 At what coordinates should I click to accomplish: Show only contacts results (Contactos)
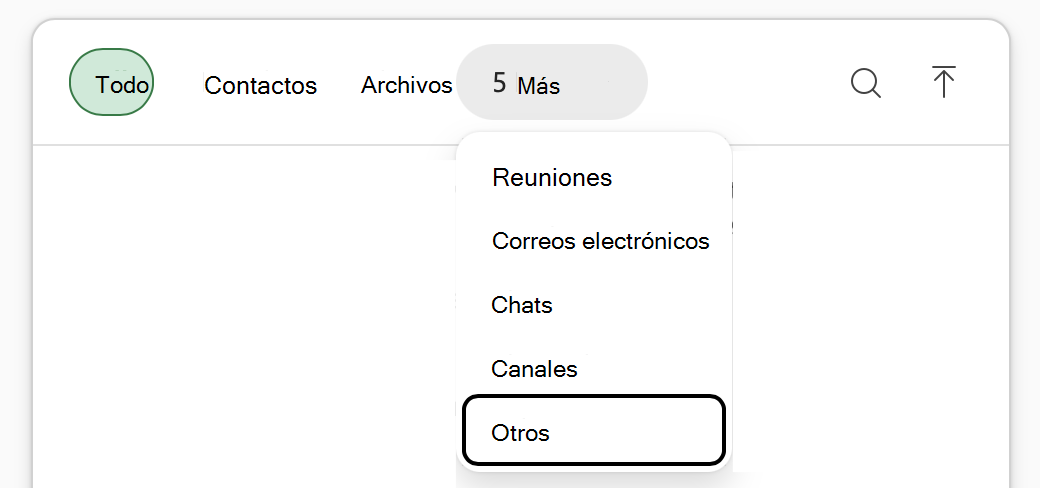click(x=261, y=85)
